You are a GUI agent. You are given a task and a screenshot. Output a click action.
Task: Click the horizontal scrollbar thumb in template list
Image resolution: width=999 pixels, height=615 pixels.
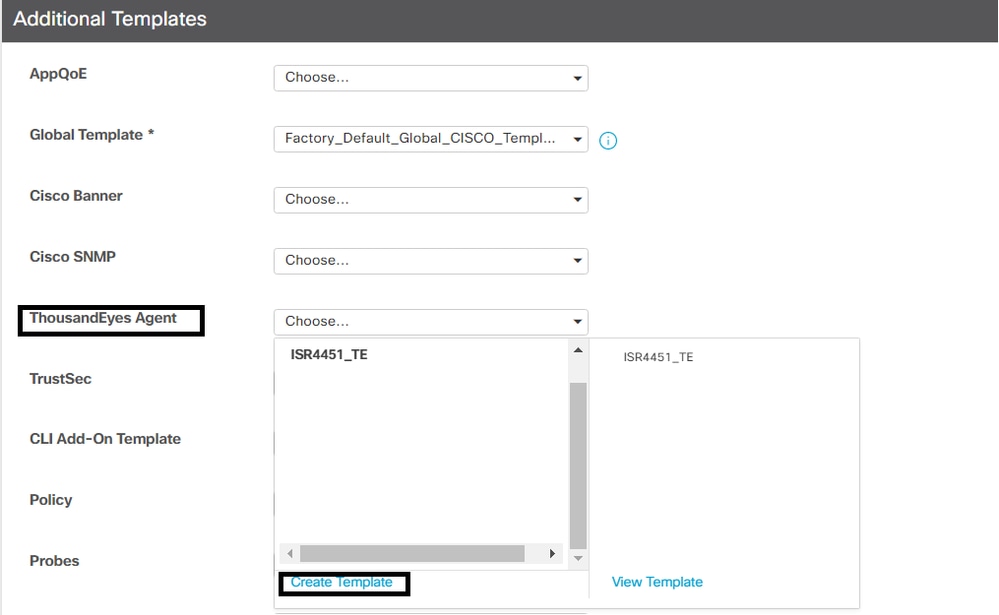412,553
